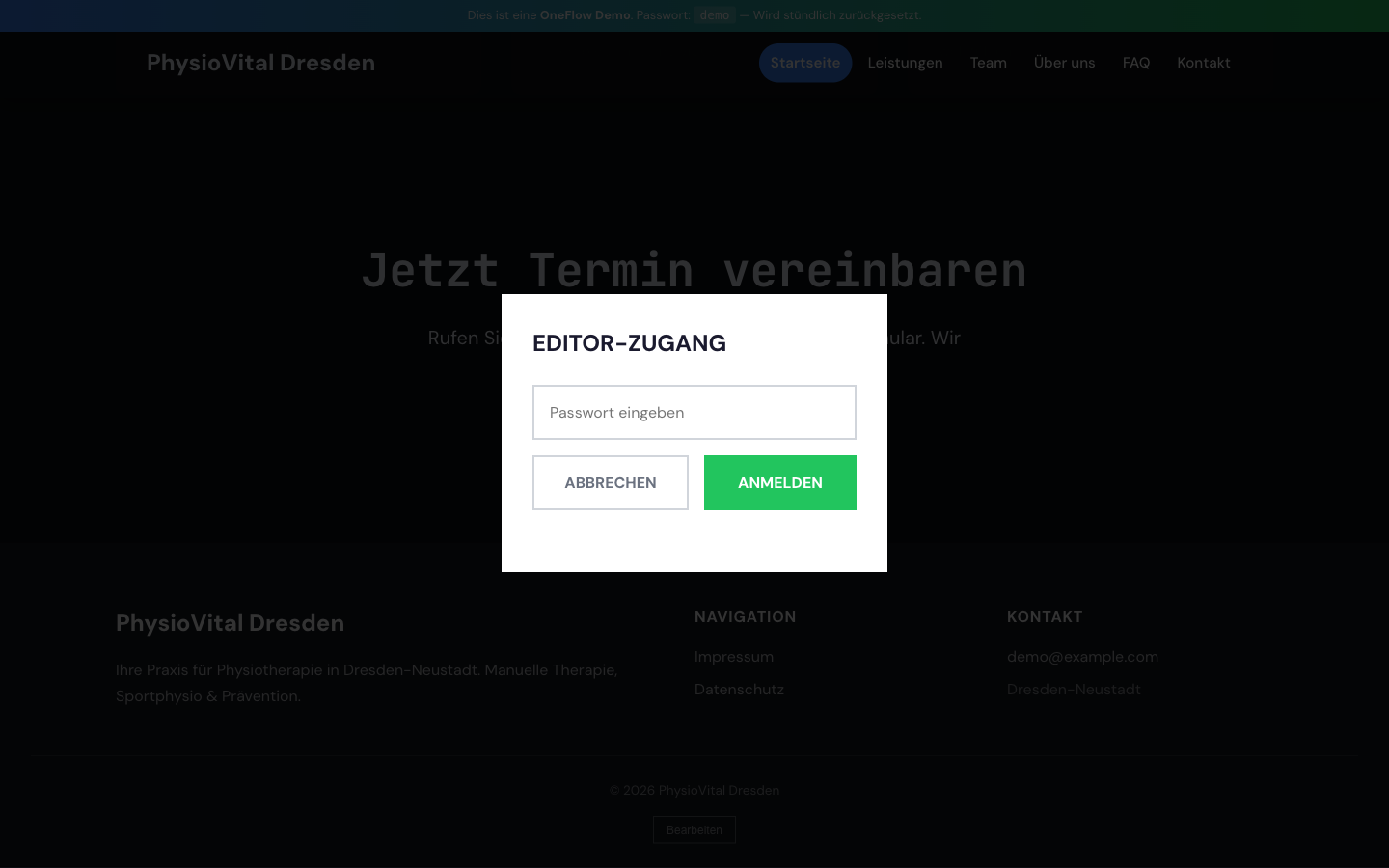Go to the Über uns page
Viewport: 1389px width, 868px height.
pyautogui.click(x=1064, y=63)
